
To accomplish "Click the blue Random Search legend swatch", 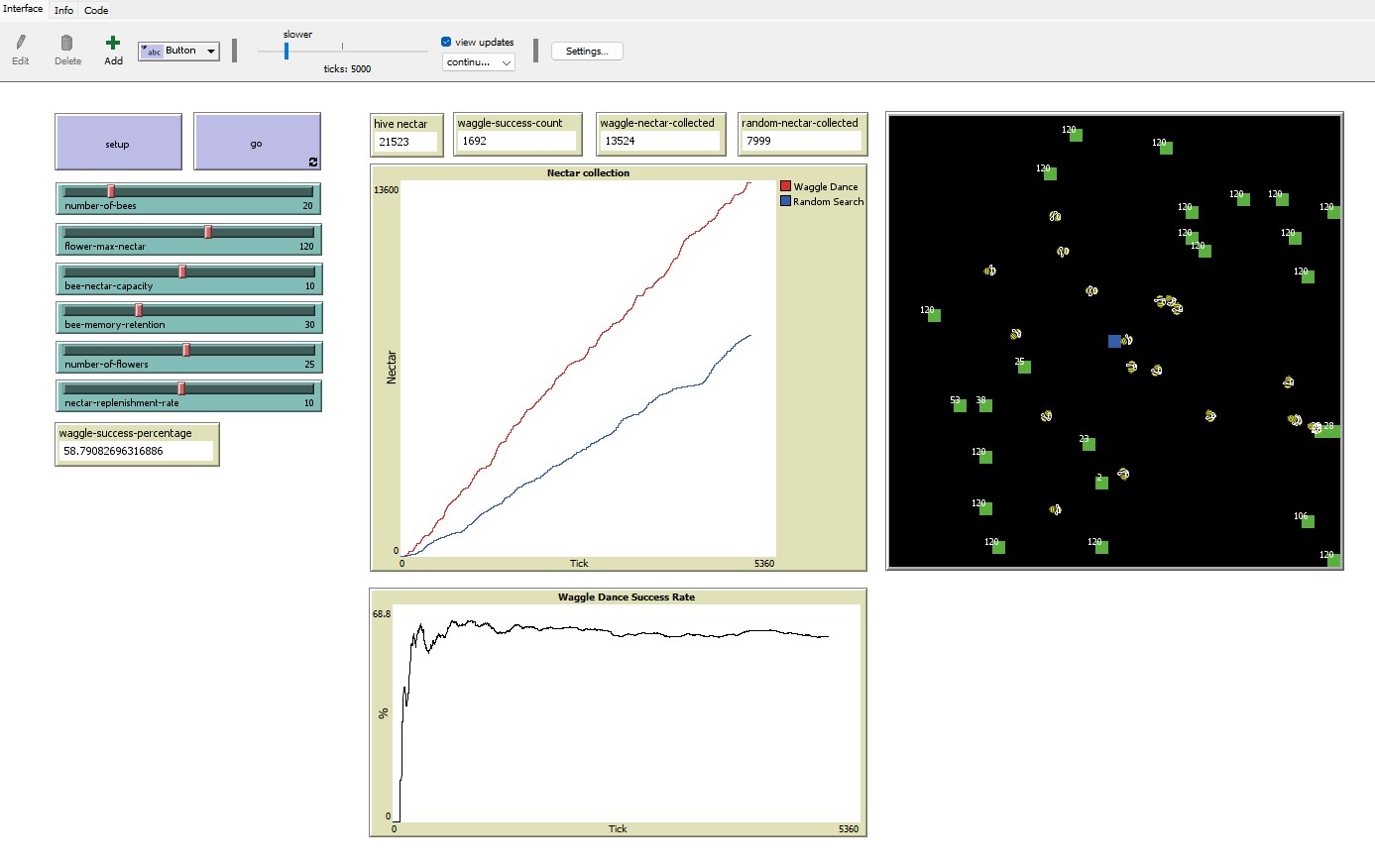I will [x=786, y=201].
